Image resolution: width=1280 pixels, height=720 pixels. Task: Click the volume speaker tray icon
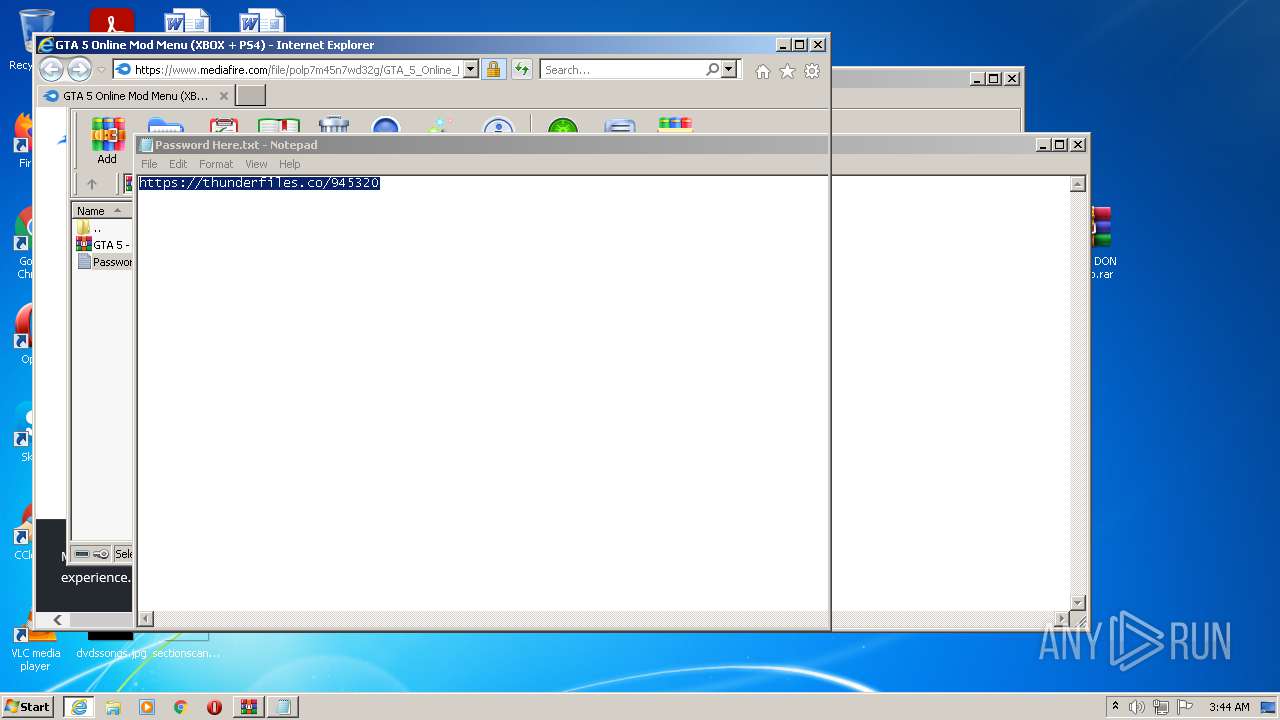[x=1137, y=707]
